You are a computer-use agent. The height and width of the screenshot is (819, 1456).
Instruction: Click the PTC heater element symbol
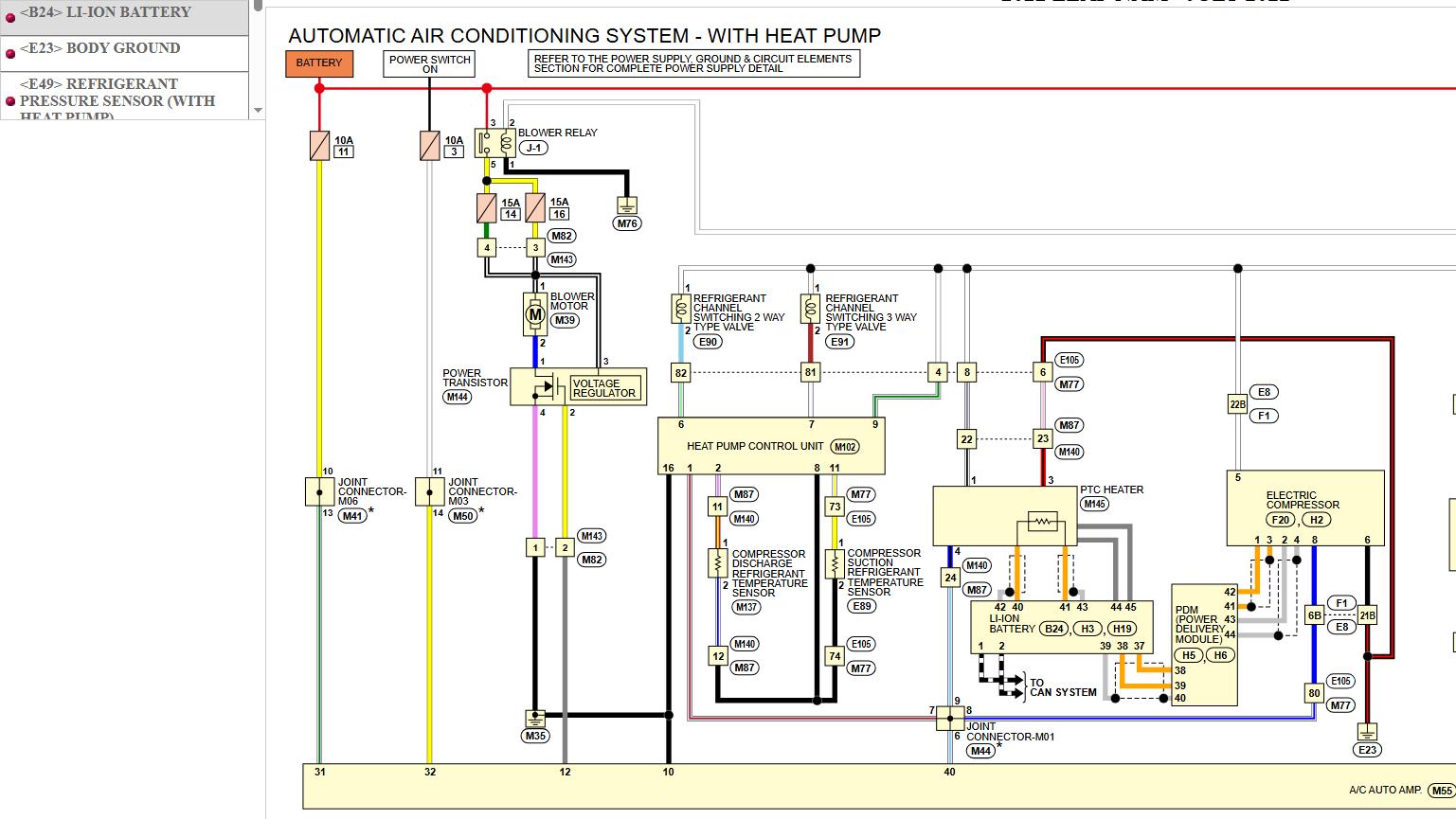click(1042, 521)
